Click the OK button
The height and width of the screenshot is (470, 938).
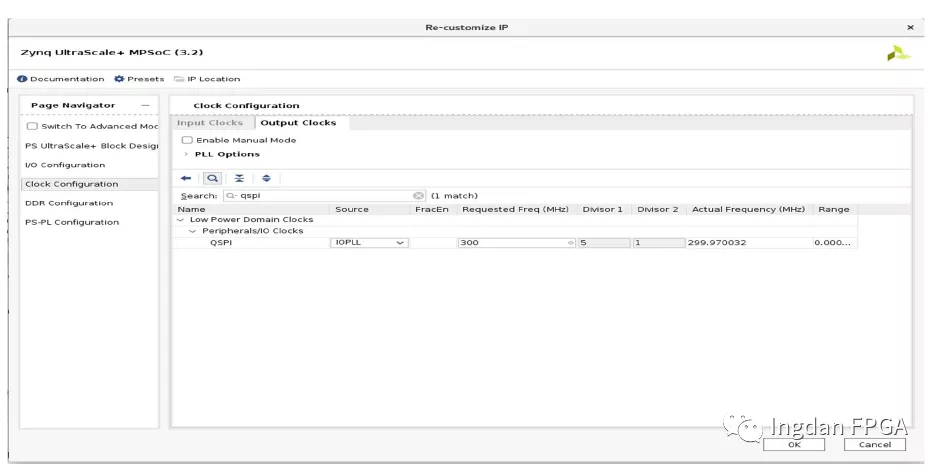tap(794, 444)
